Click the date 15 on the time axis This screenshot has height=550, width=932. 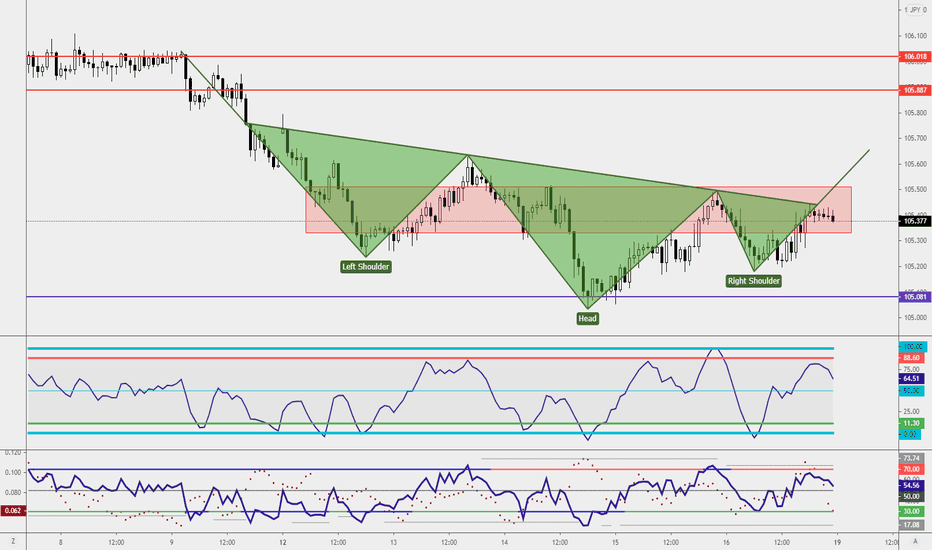point(616,542)
